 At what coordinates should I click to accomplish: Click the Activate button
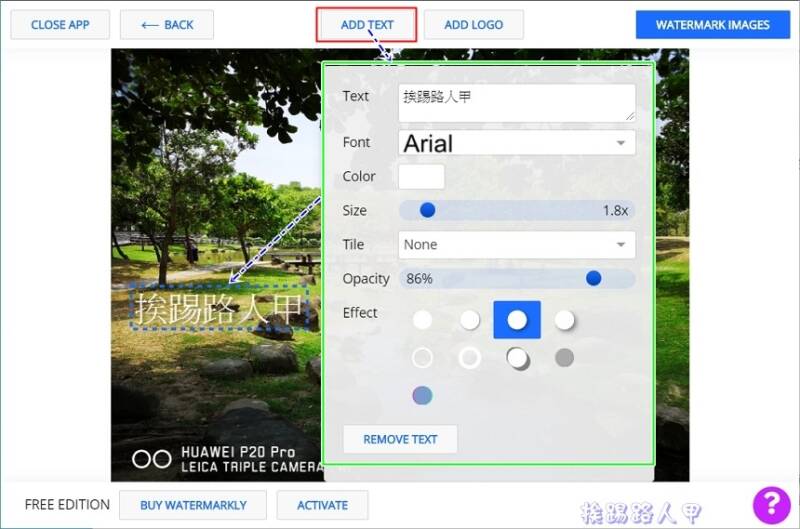[322, 505]
